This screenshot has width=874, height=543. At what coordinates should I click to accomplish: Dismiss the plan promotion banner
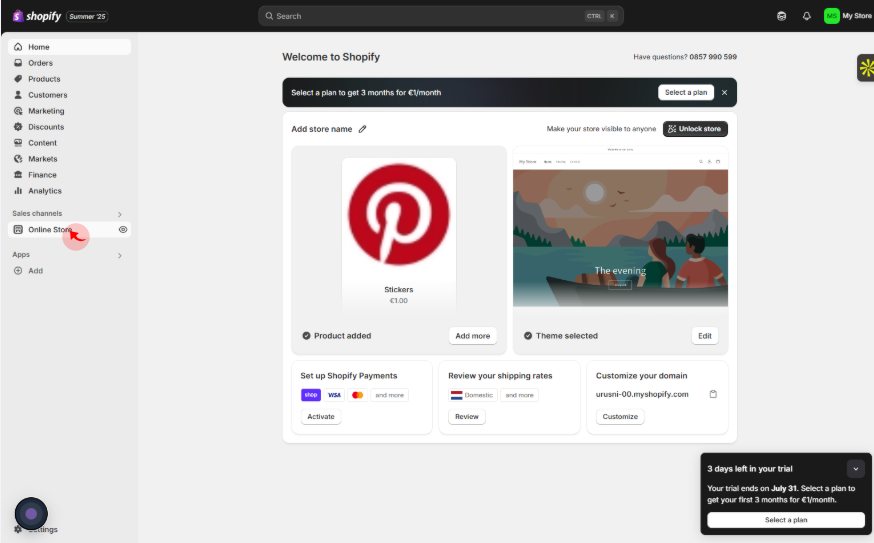pyautogui.click(x=725, y=93)
